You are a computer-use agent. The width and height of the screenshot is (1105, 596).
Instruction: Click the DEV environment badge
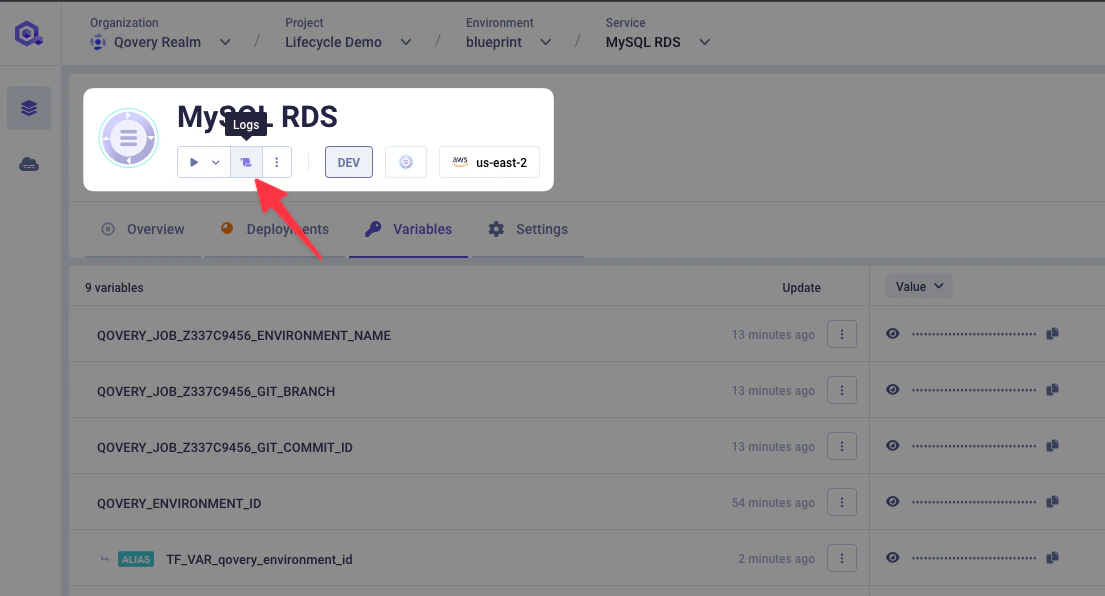pyautogui.click(x=348, y=161)
